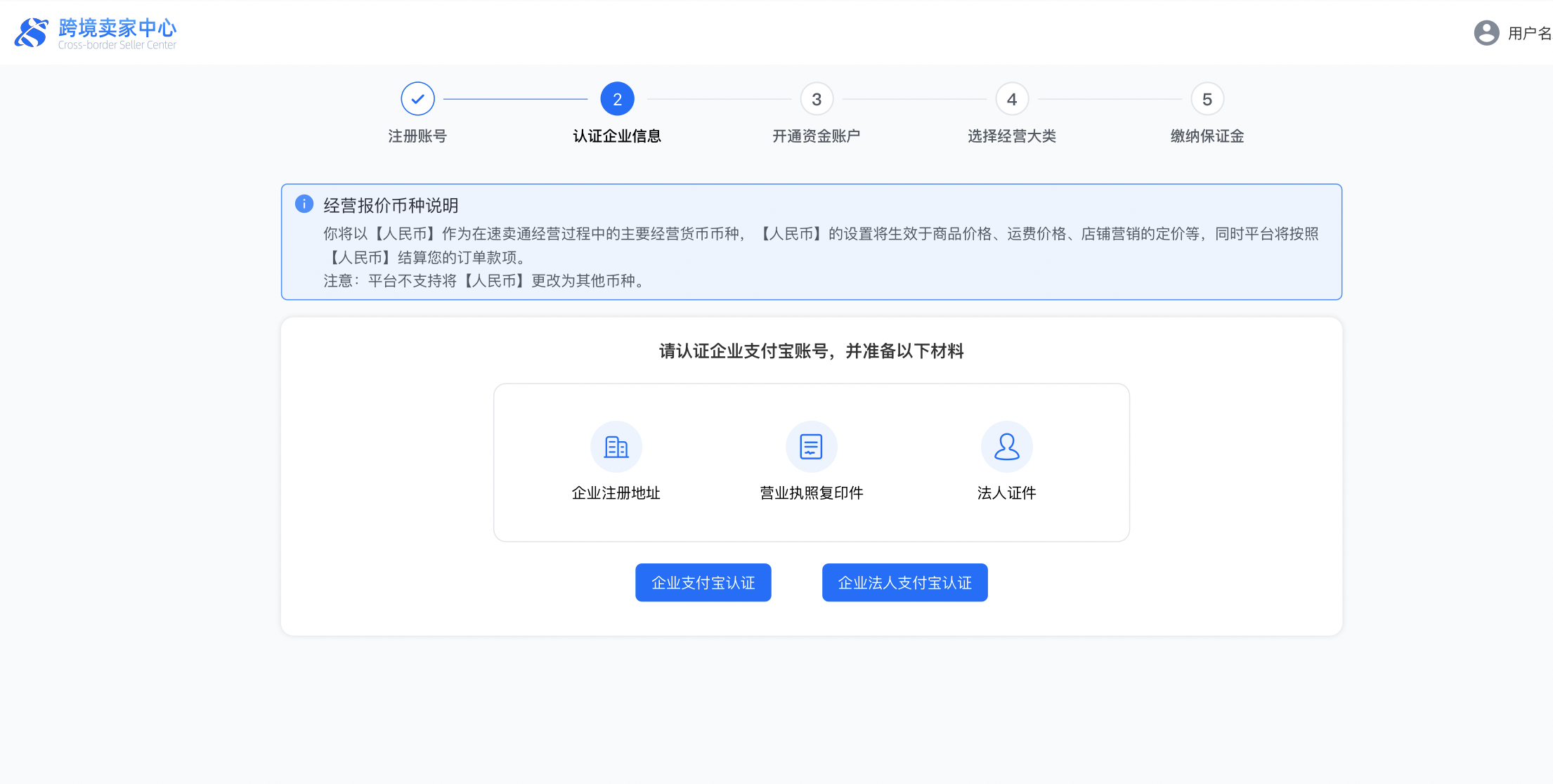
Task: Click the 开通资金账户 step label
Action: 816,136
